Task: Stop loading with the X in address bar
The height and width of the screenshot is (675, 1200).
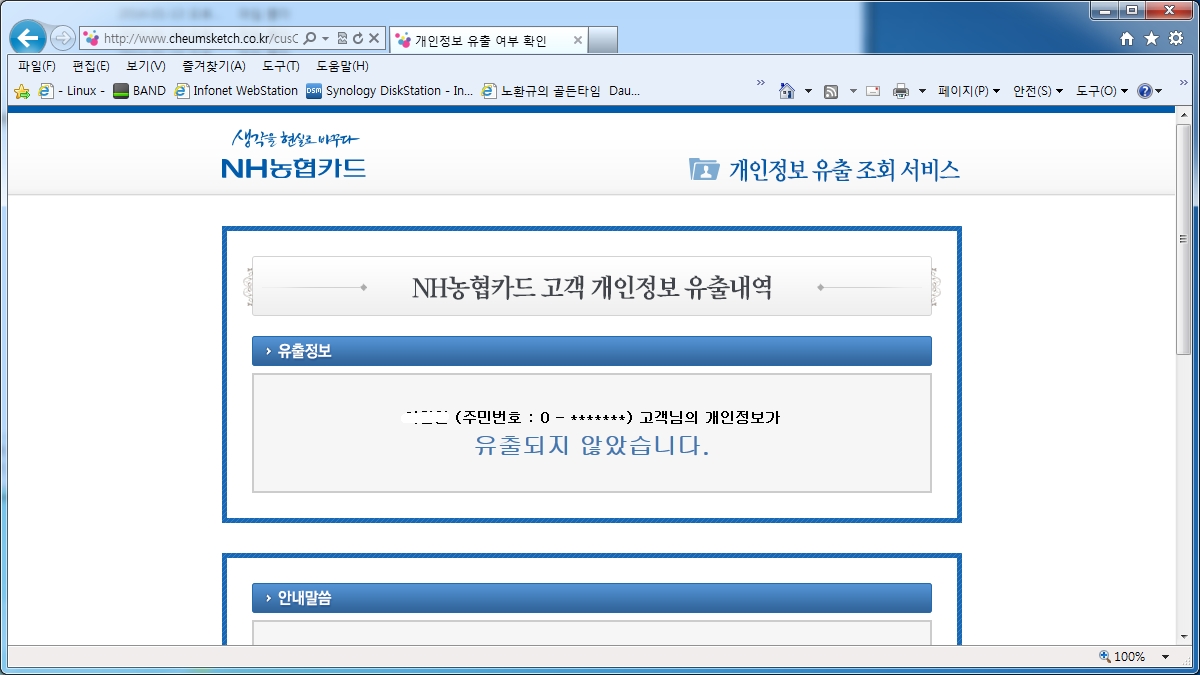Action: [374, 38]
